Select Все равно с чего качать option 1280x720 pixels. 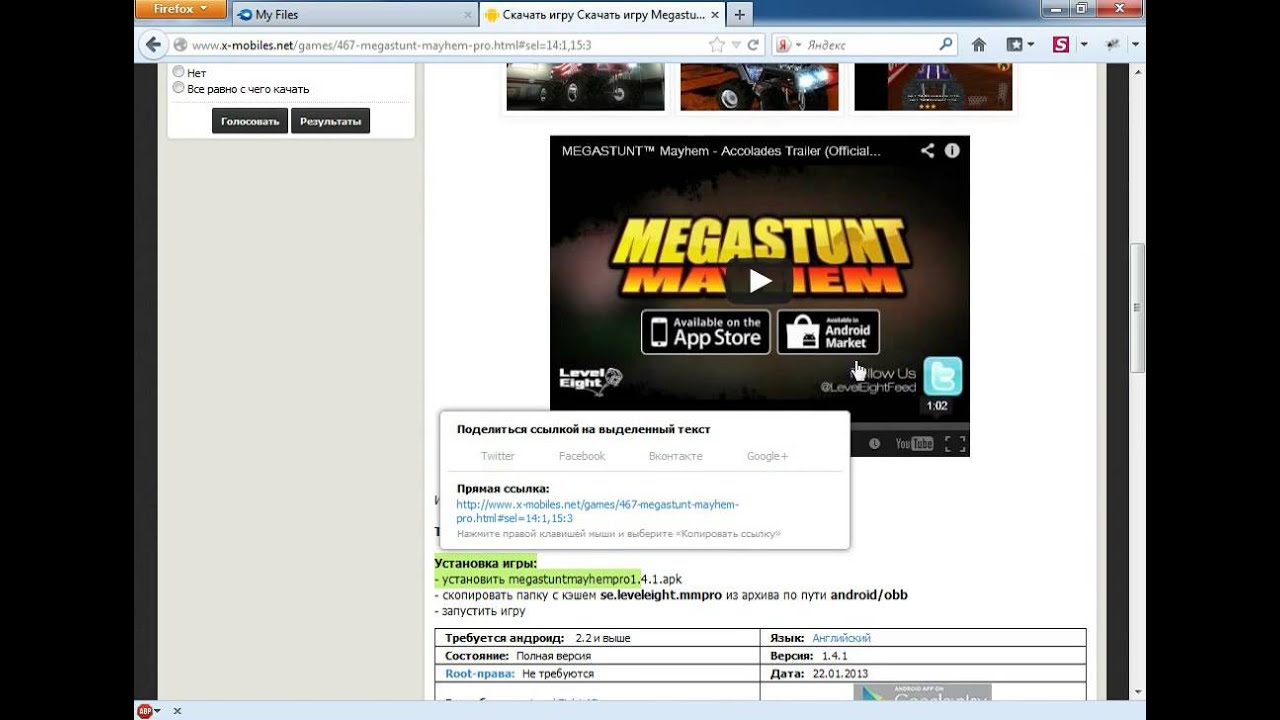tap(179, 88)
